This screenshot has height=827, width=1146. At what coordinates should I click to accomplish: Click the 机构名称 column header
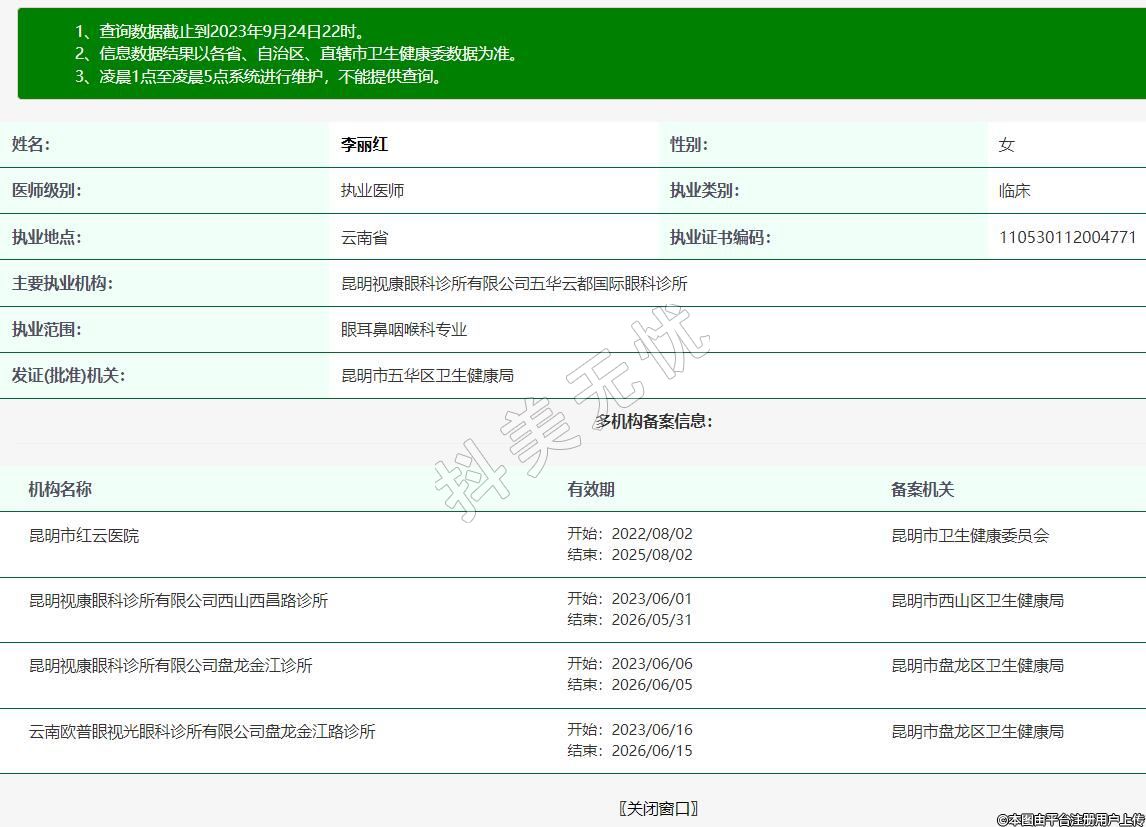pos(60,490)
